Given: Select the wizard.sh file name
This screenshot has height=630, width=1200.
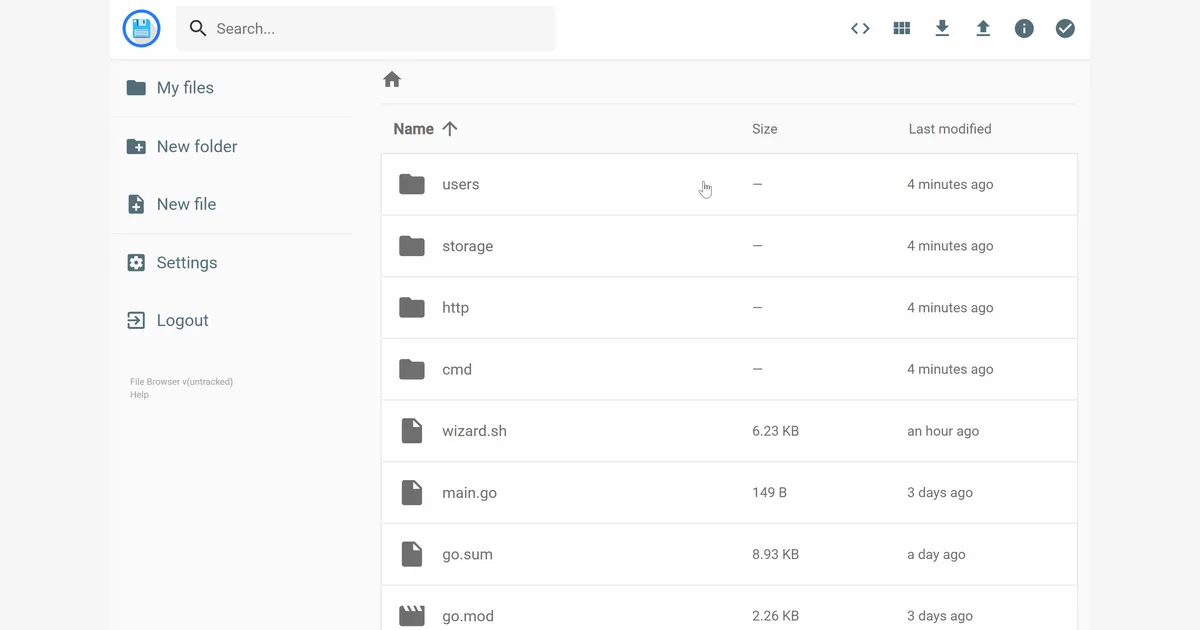Looking at the screenshot, I should coord(474,431).
